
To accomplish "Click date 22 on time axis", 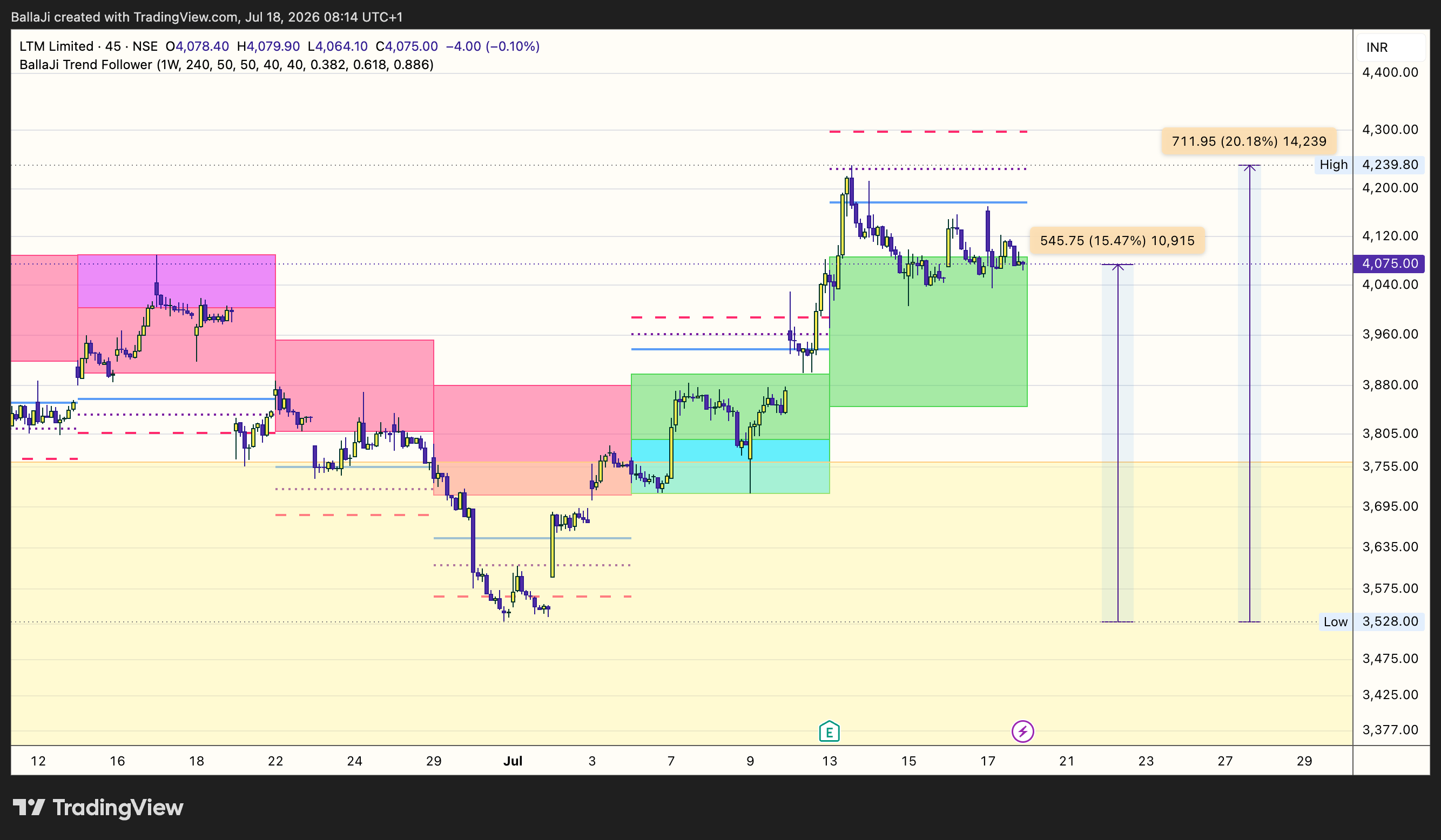I will [x=275, y=761].
